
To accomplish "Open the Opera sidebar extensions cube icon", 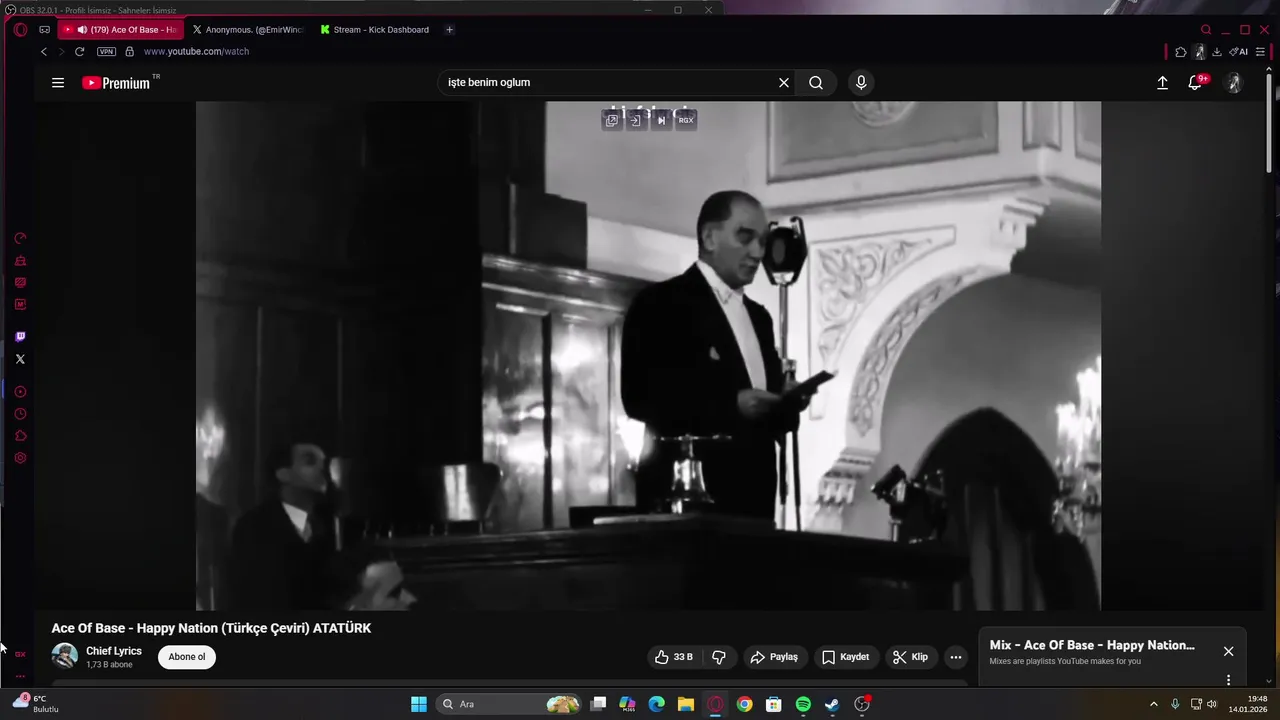I will [20, 436].
